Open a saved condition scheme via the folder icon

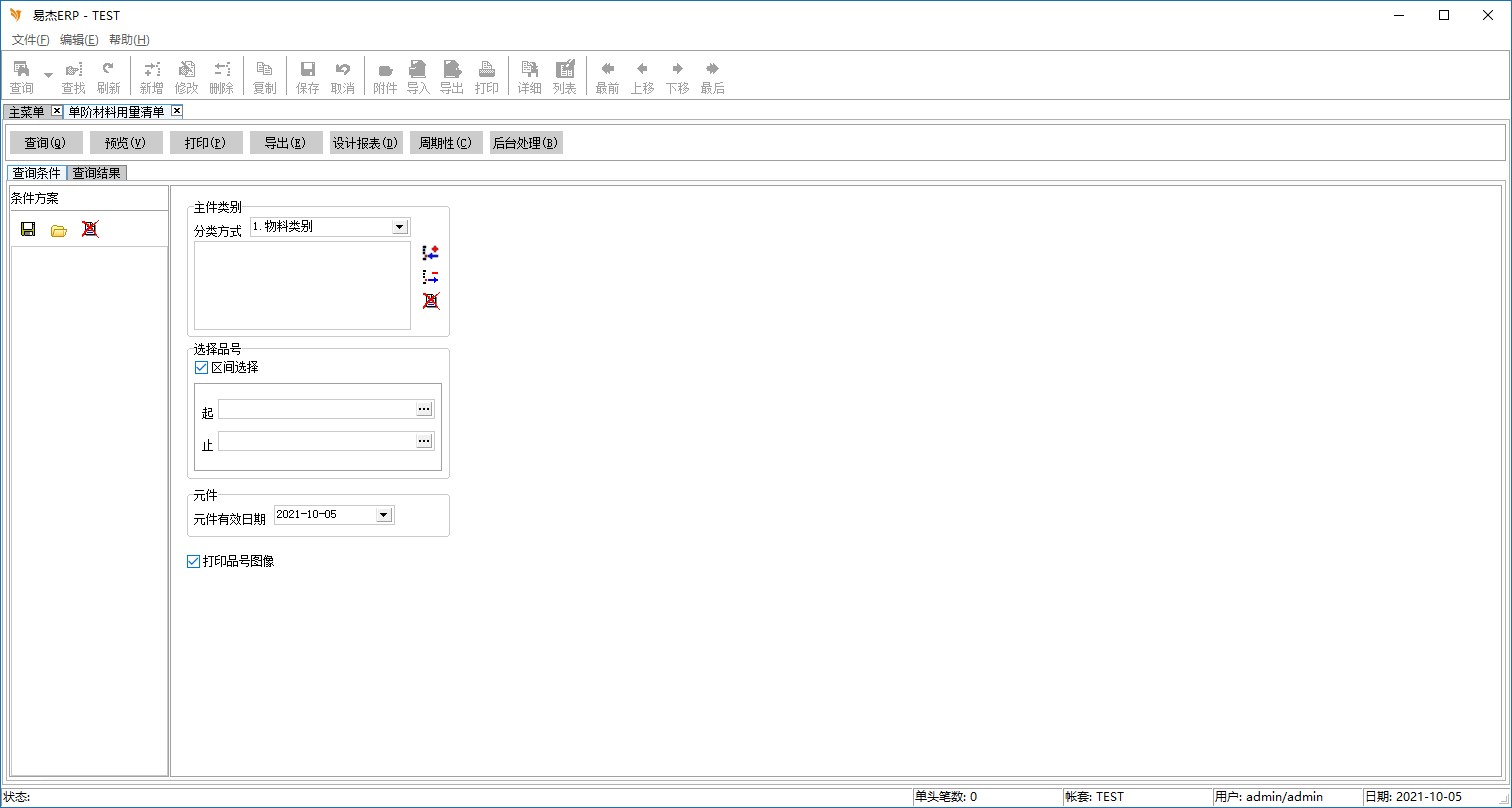59,230
